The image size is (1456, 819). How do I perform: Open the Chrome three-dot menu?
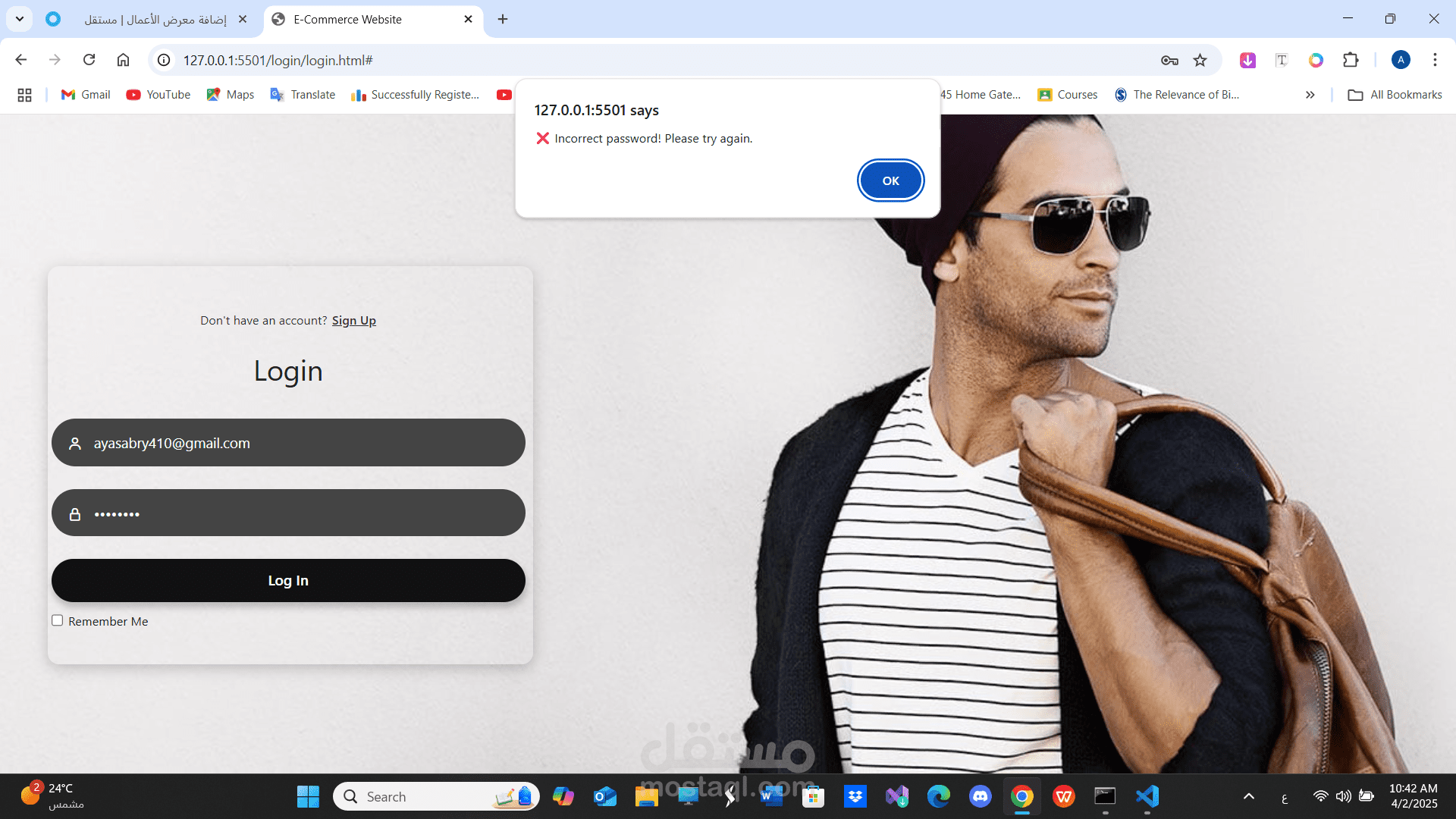pos(1435,60)
